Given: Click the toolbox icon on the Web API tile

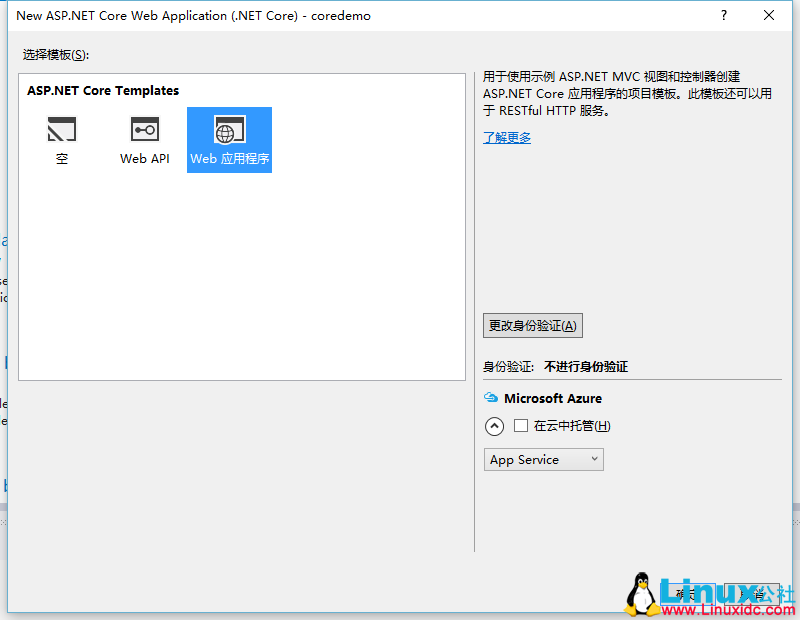Looking at the screenshot, I should (144, 129).
